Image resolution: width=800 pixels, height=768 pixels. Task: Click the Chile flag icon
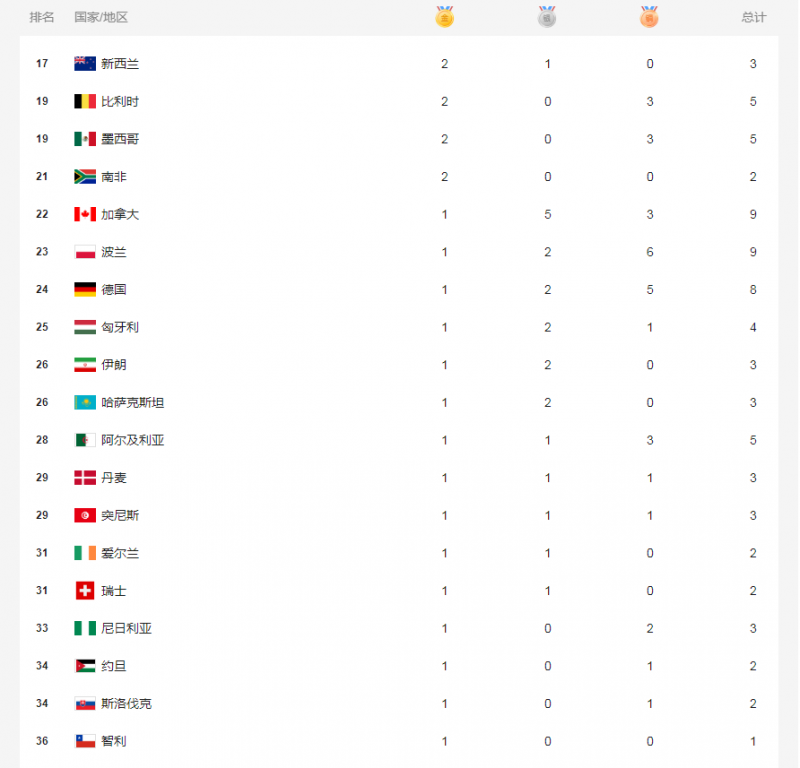point(85,741)
